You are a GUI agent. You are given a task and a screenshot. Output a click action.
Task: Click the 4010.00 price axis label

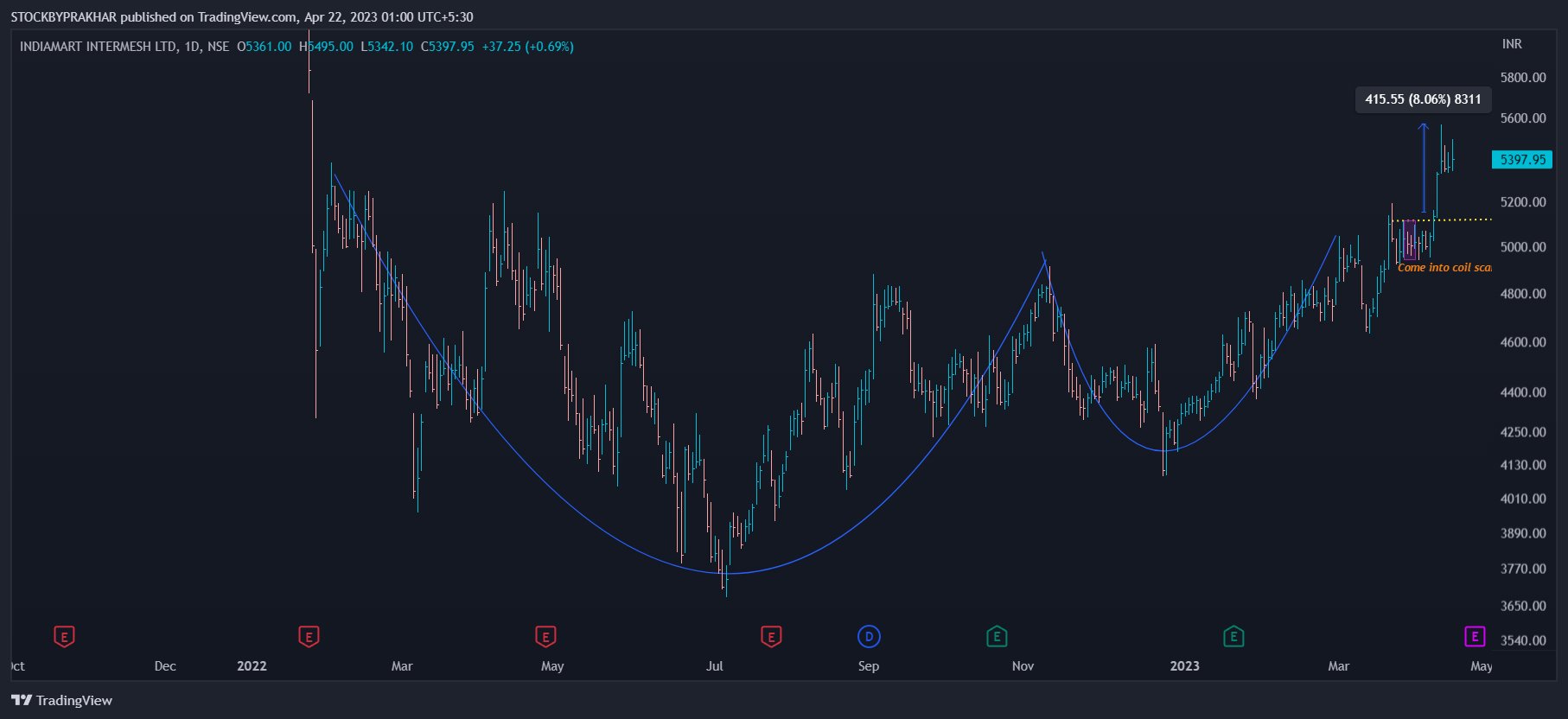coord(1523,499)
